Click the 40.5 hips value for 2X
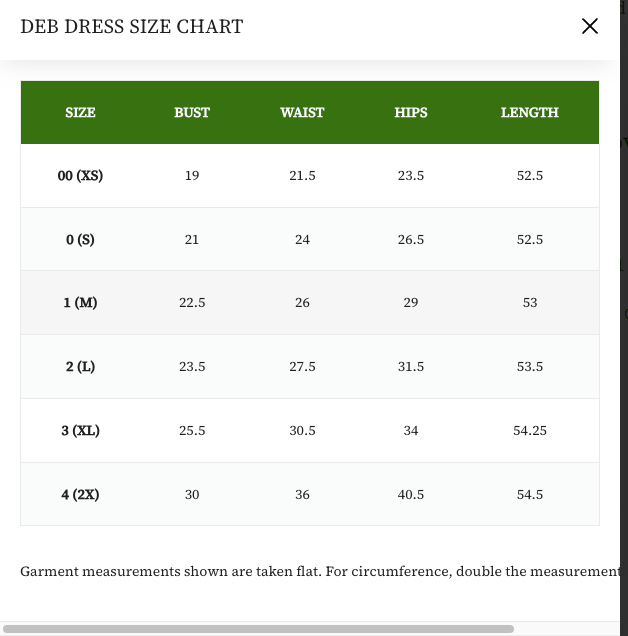This screenshot has height=636, width=628. (411, 494)
